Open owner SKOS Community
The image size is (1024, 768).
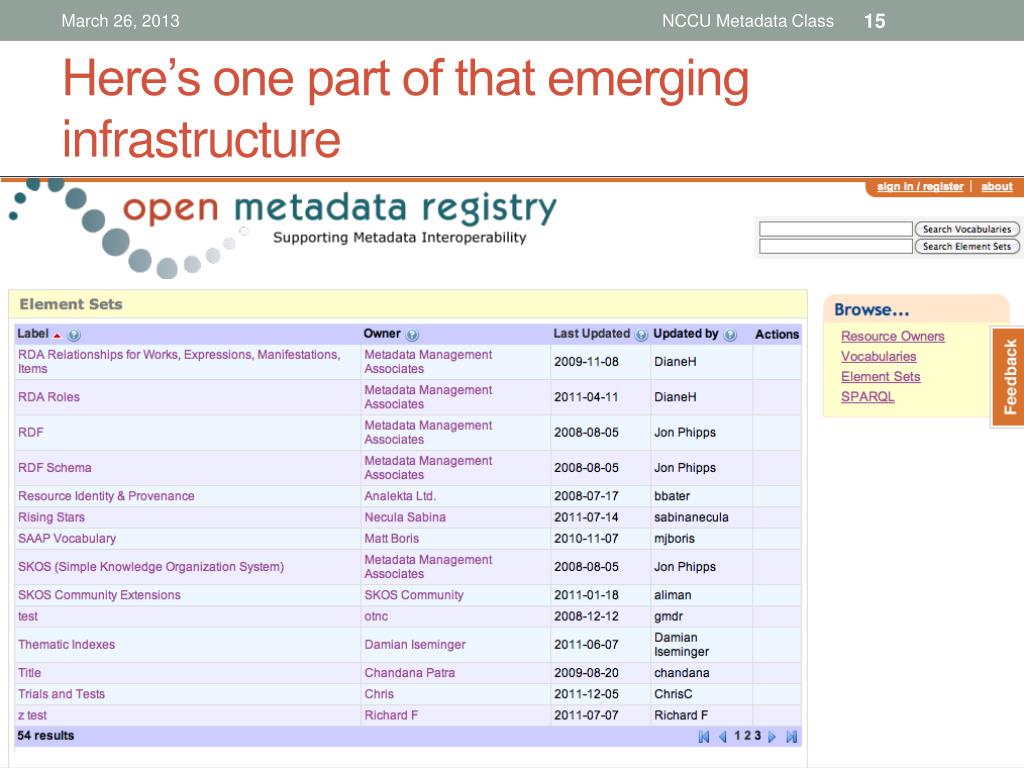[x=413, y=595]
